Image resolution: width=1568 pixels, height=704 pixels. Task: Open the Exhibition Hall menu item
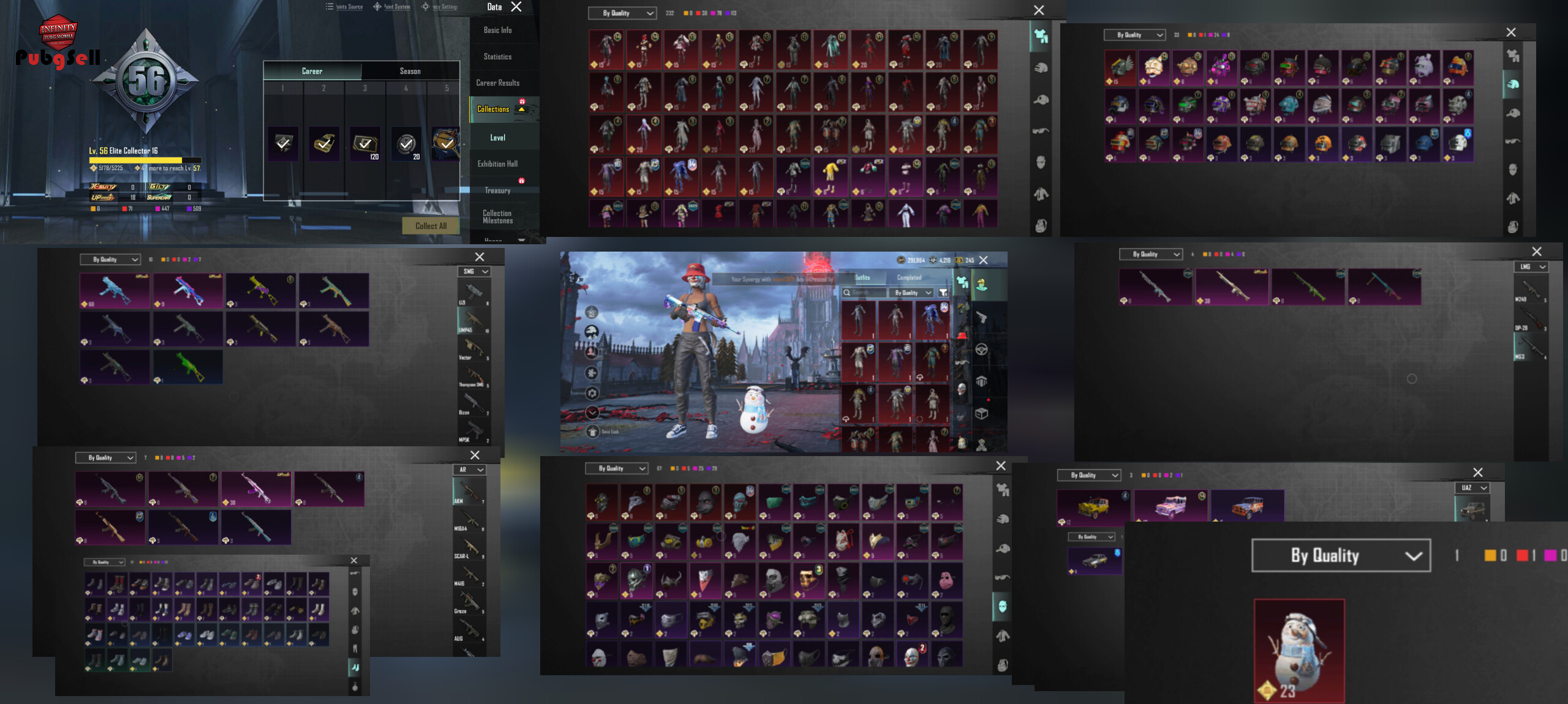point(497,164)
